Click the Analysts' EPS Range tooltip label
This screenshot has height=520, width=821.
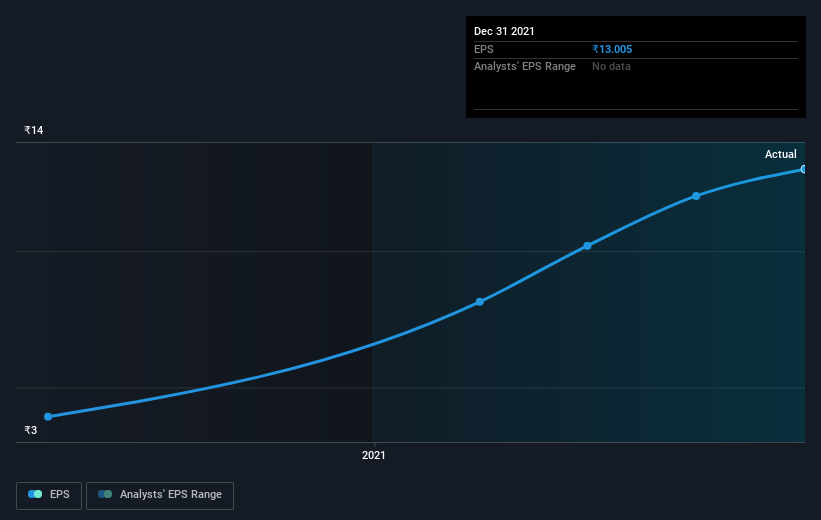(x=525, y=67)
